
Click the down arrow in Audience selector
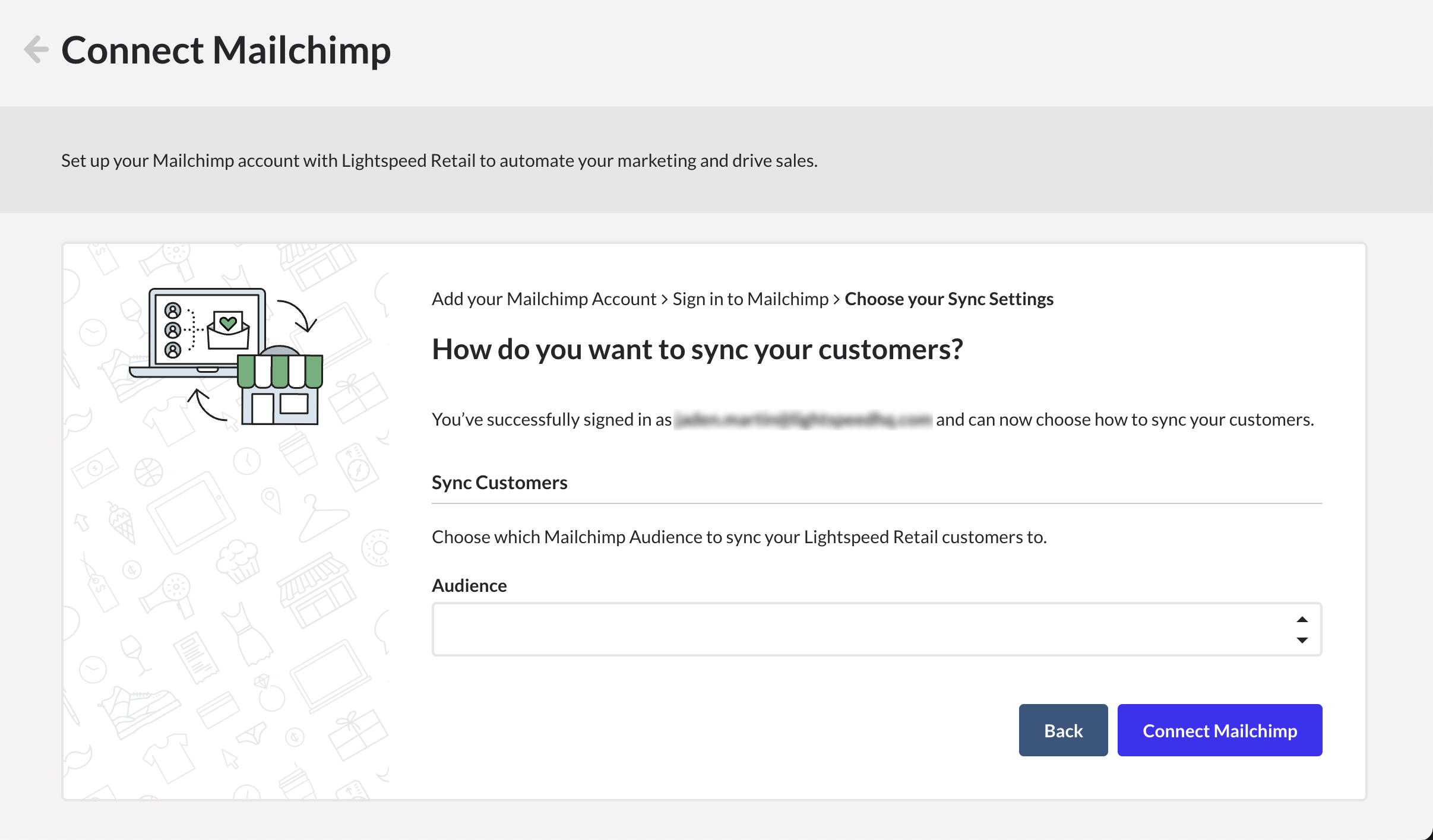(1302, 640)
